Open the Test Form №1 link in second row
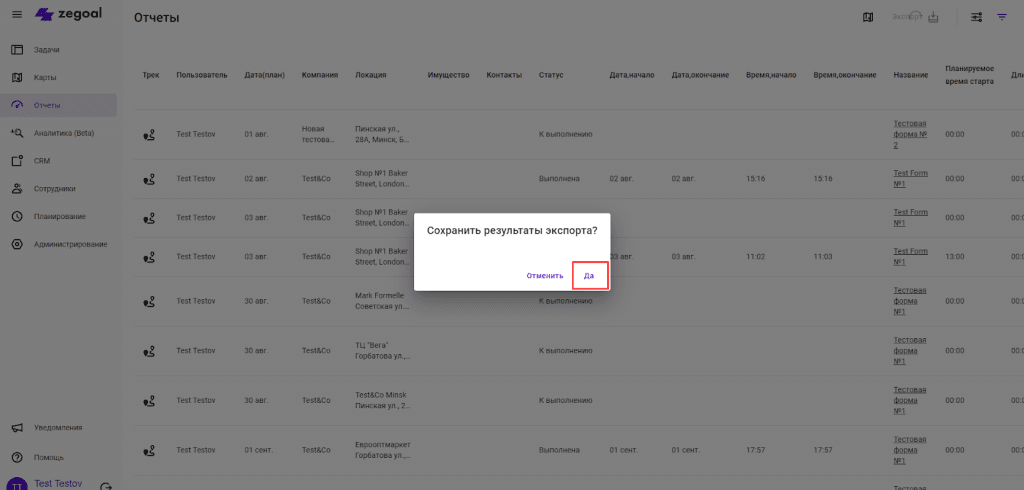This screenshot has height=490, width=1024. (x=911, y=178)
